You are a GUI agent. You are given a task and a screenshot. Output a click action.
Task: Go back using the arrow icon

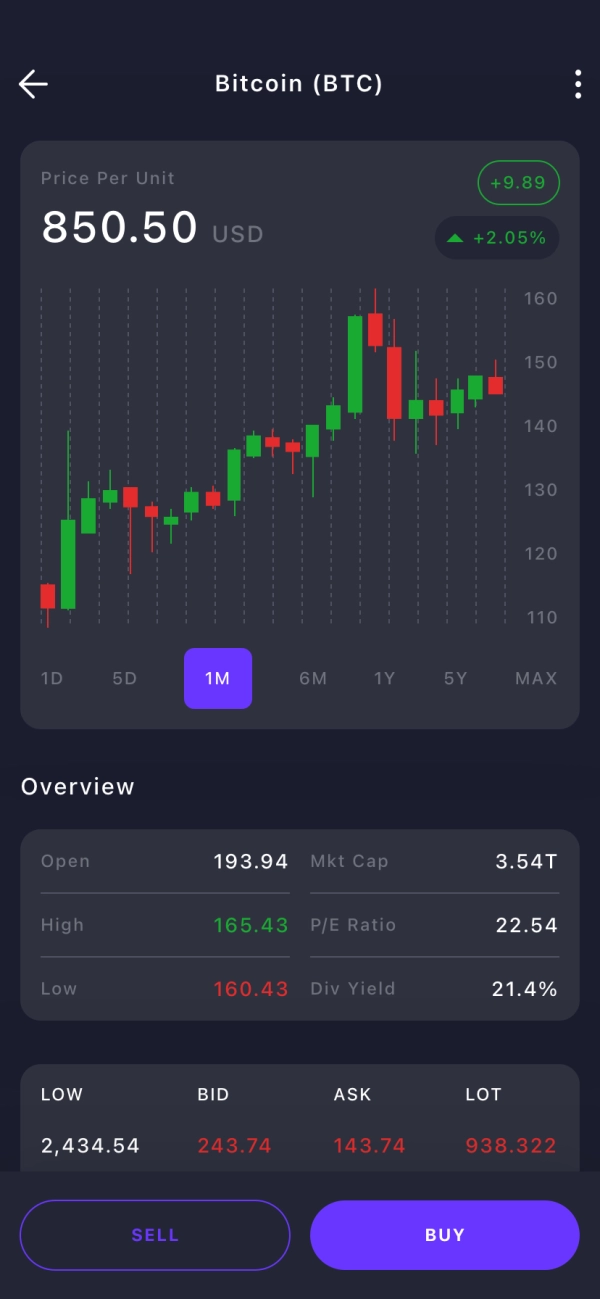point(33,84)
